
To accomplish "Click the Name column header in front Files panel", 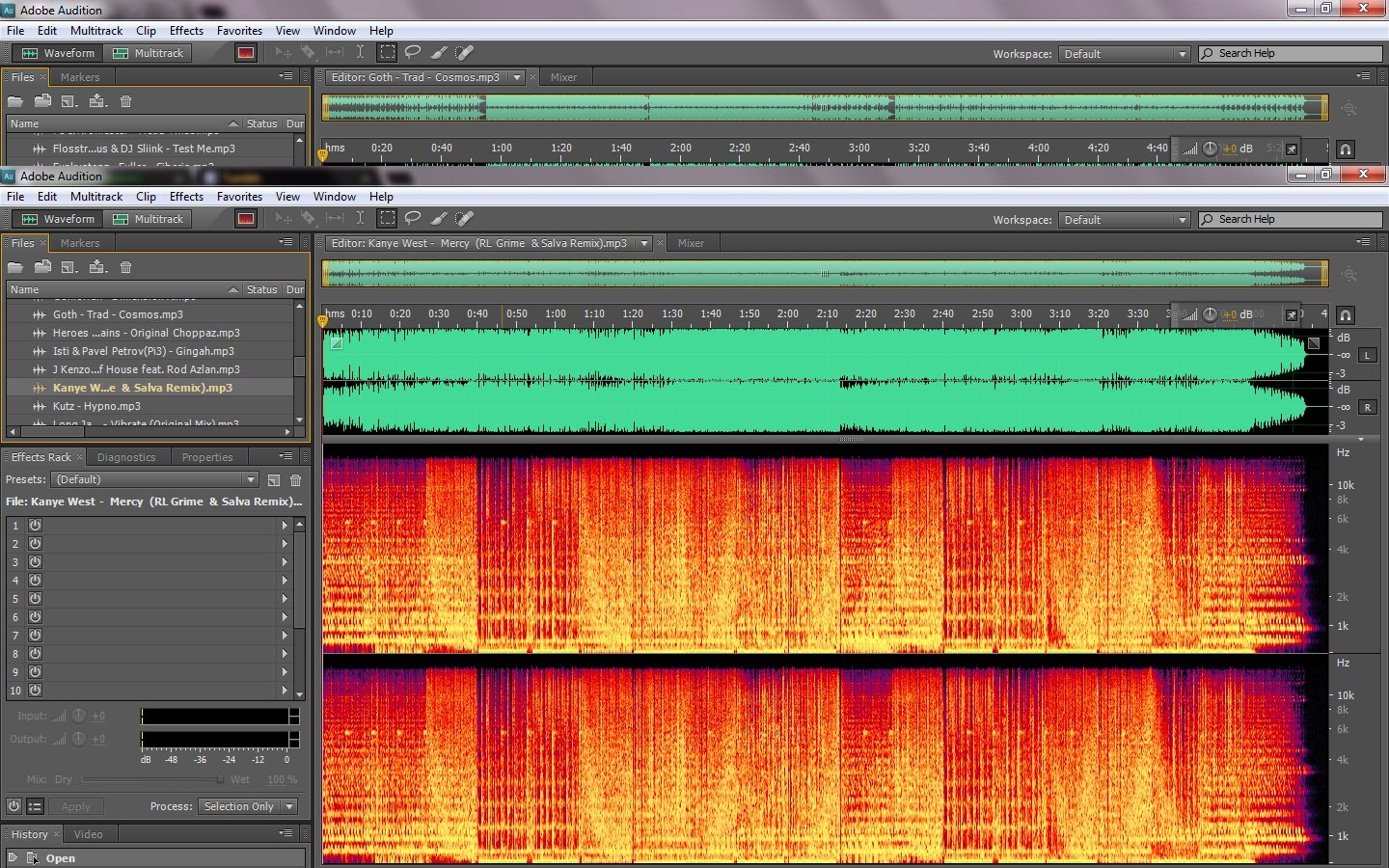I will [123, 289].
